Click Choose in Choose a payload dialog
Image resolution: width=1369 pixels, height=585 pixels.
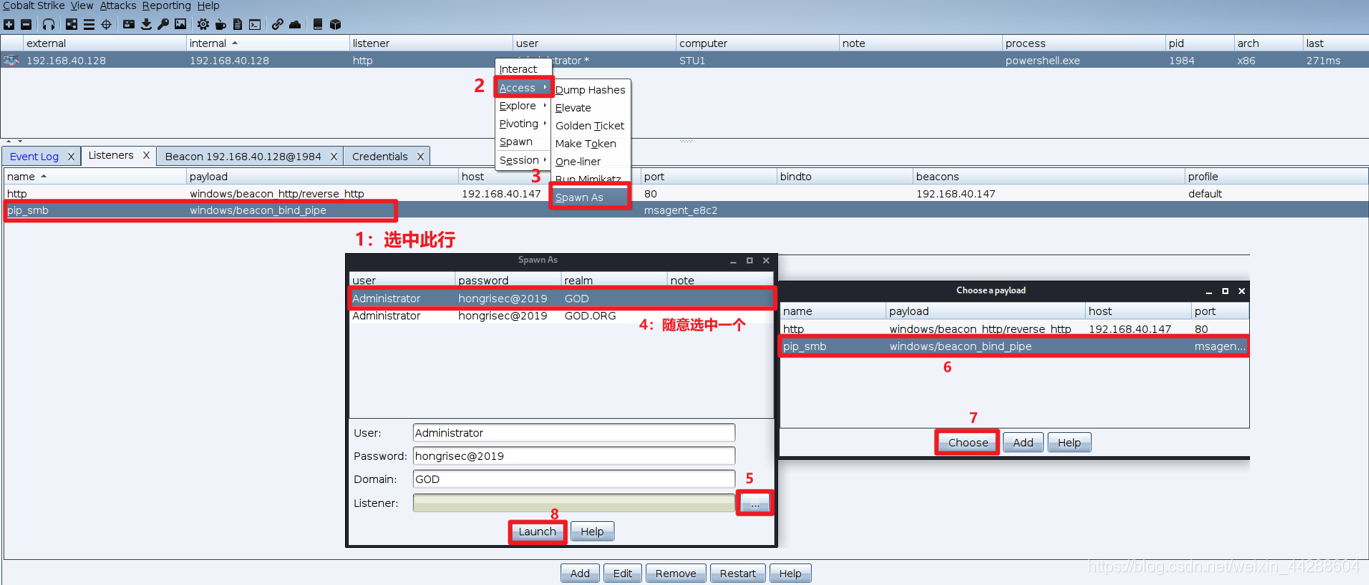(x=968, y=442)
